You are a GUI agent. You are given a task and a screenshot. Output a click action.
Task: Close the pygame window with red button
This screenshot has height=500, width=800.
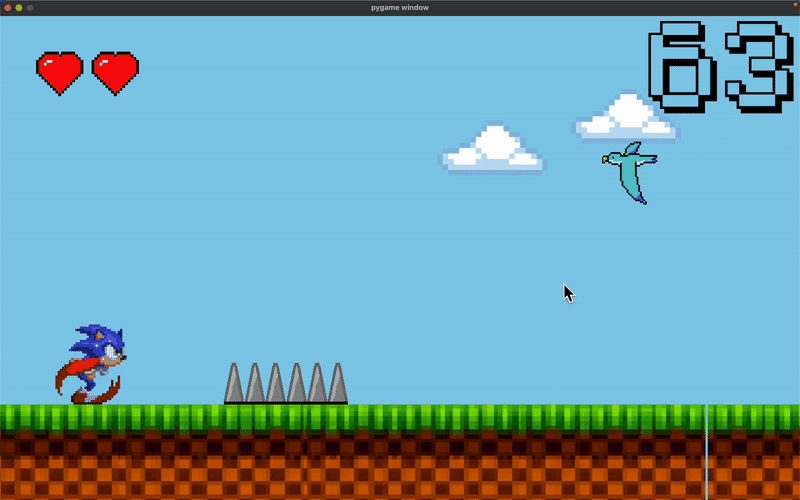click(x=8, y=8)
